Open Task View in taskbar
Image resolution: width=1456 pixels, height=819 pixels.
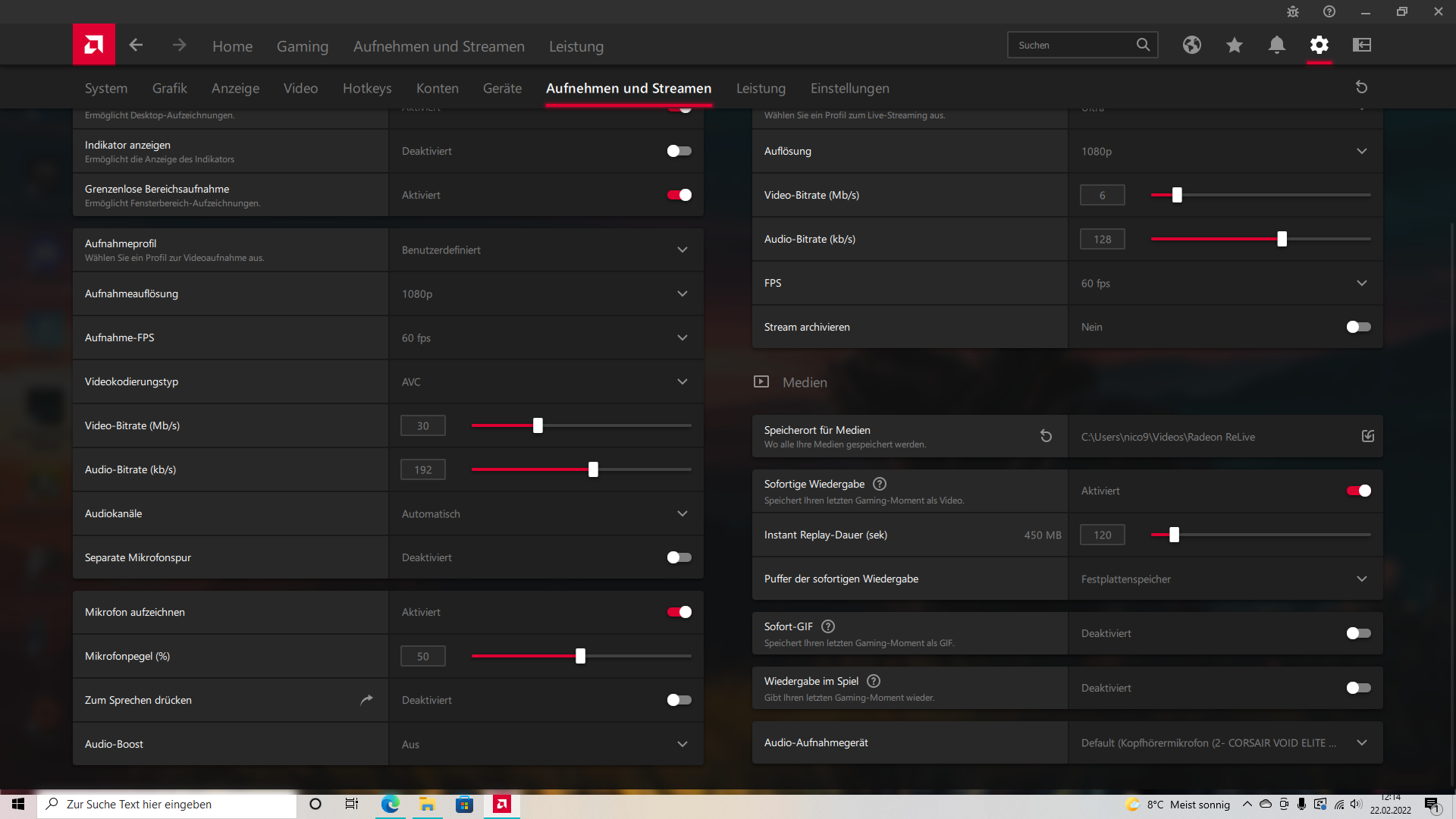tap(352, 804)
